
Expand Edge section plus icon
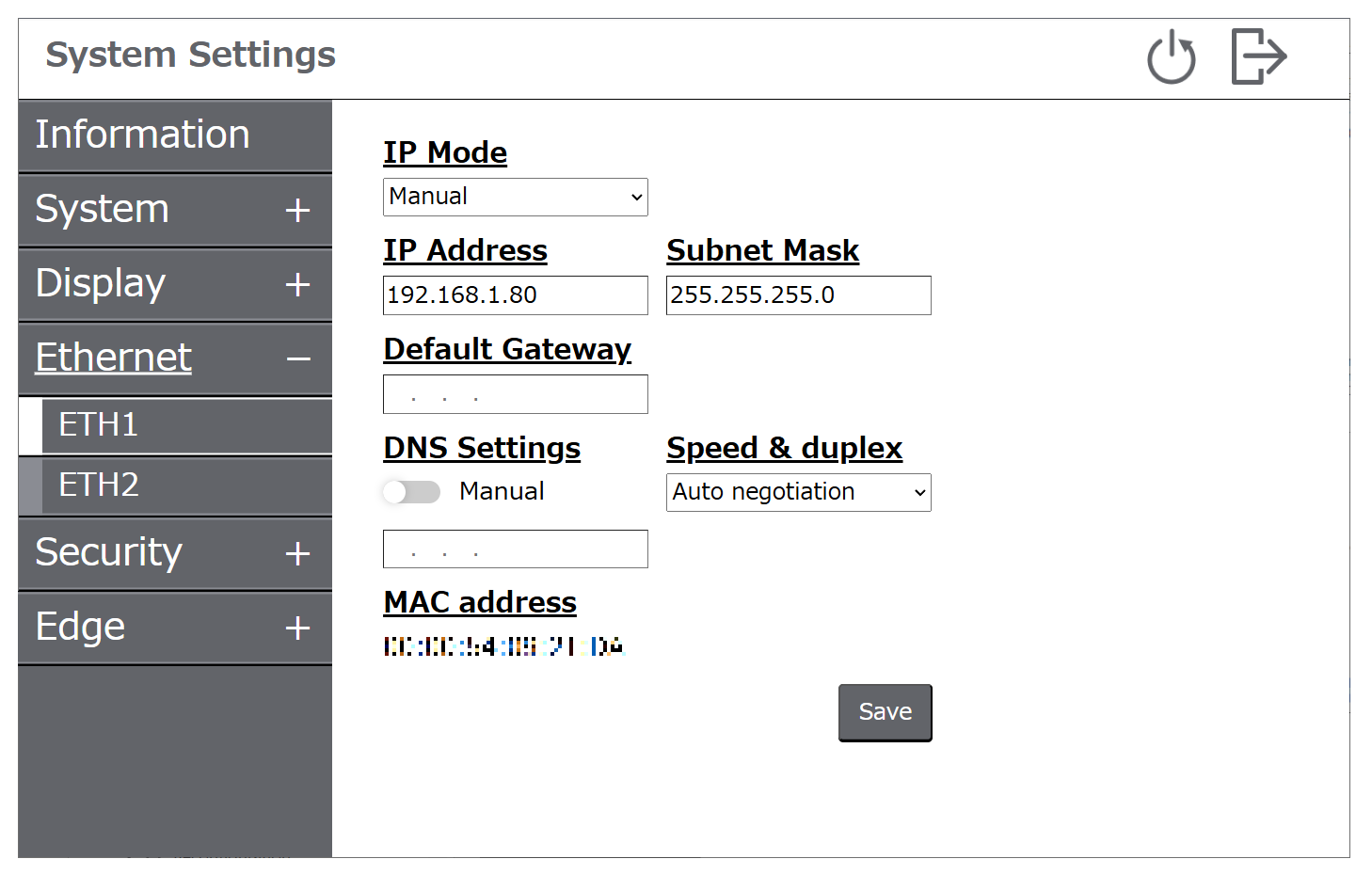pos(297,628)
